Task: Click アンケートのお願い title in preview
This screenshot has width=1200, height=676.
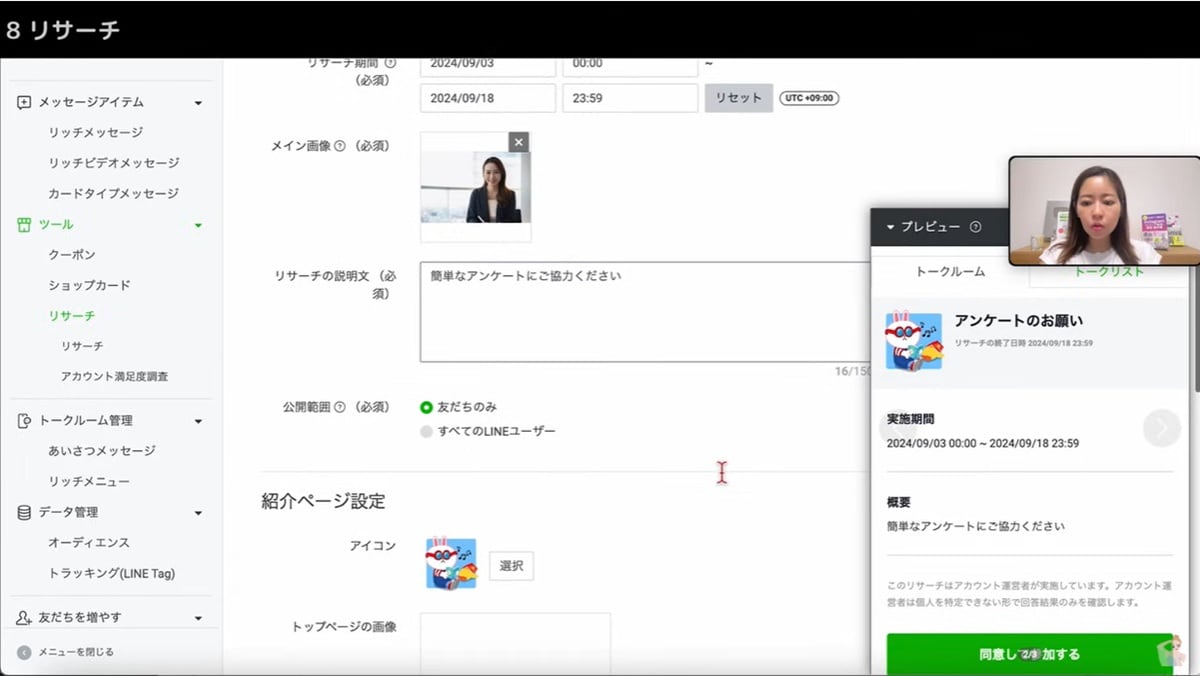Action: click(x=1018, y=321)
